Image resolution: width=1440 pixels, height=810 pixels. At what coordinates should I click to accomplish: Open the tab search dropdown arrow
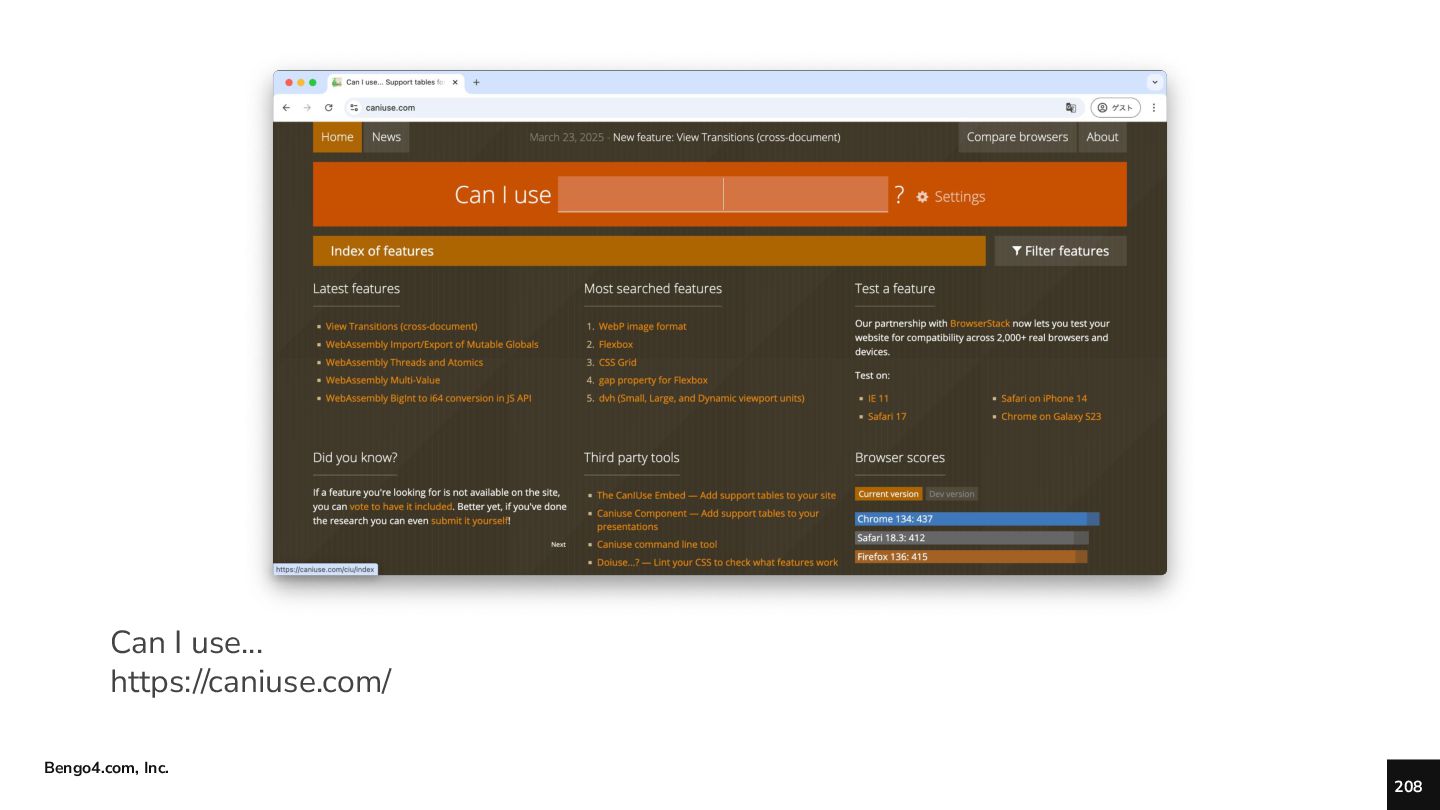point(1155,82)
